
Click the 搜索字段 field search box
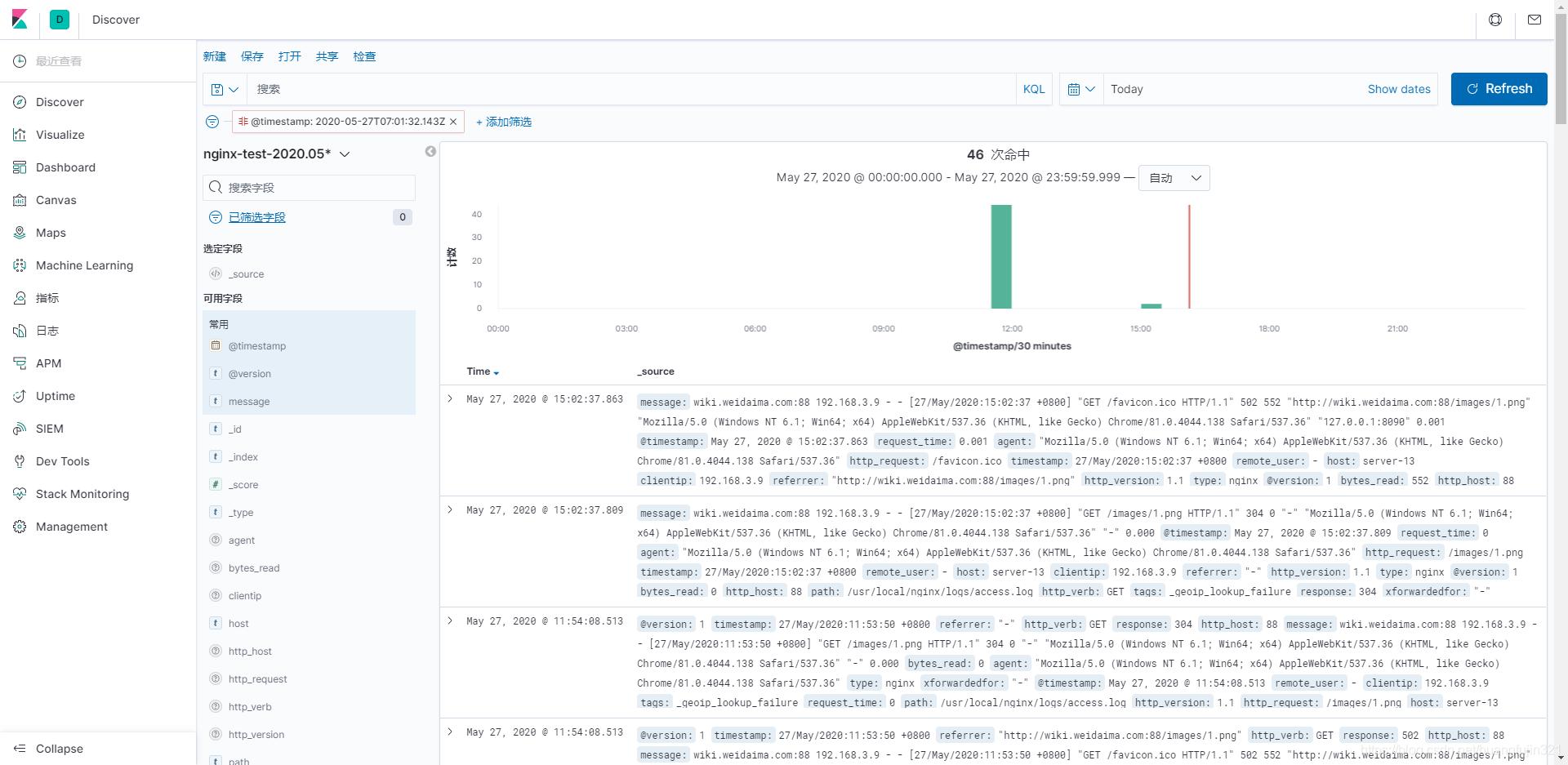click(310, 188)
